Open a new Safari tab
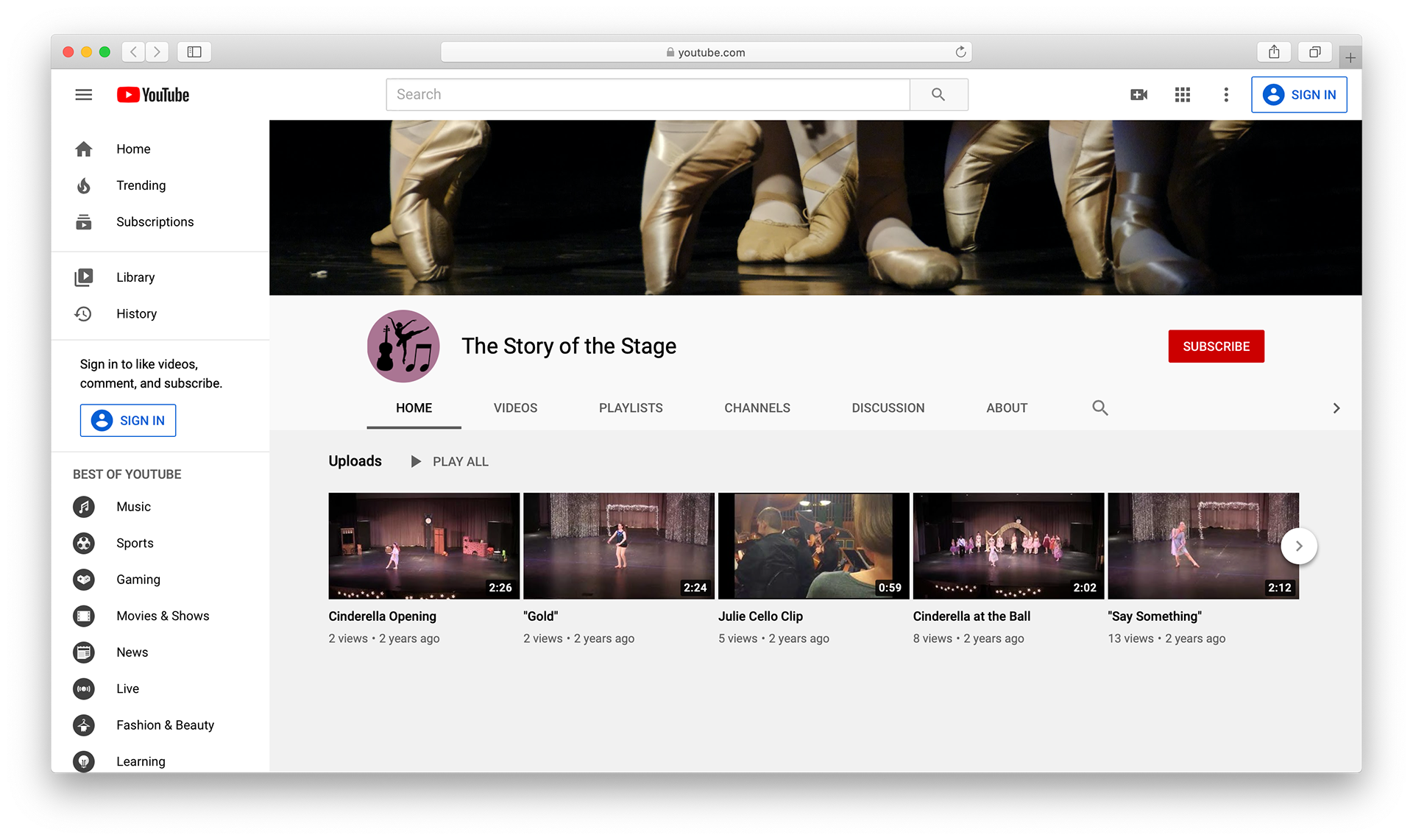Screen dimensions: 1413x840 click(1350, 57)
